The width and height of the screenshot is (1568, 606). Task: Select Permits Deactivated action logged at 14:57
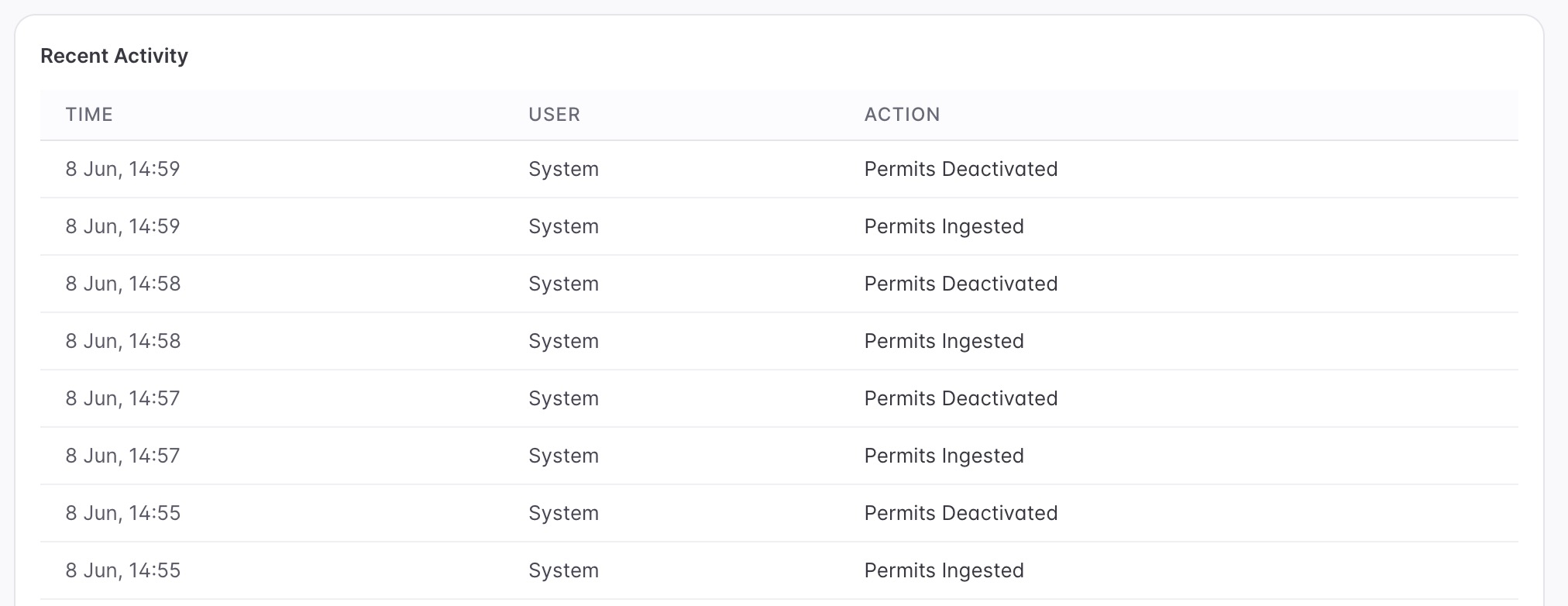pos(961,398)
